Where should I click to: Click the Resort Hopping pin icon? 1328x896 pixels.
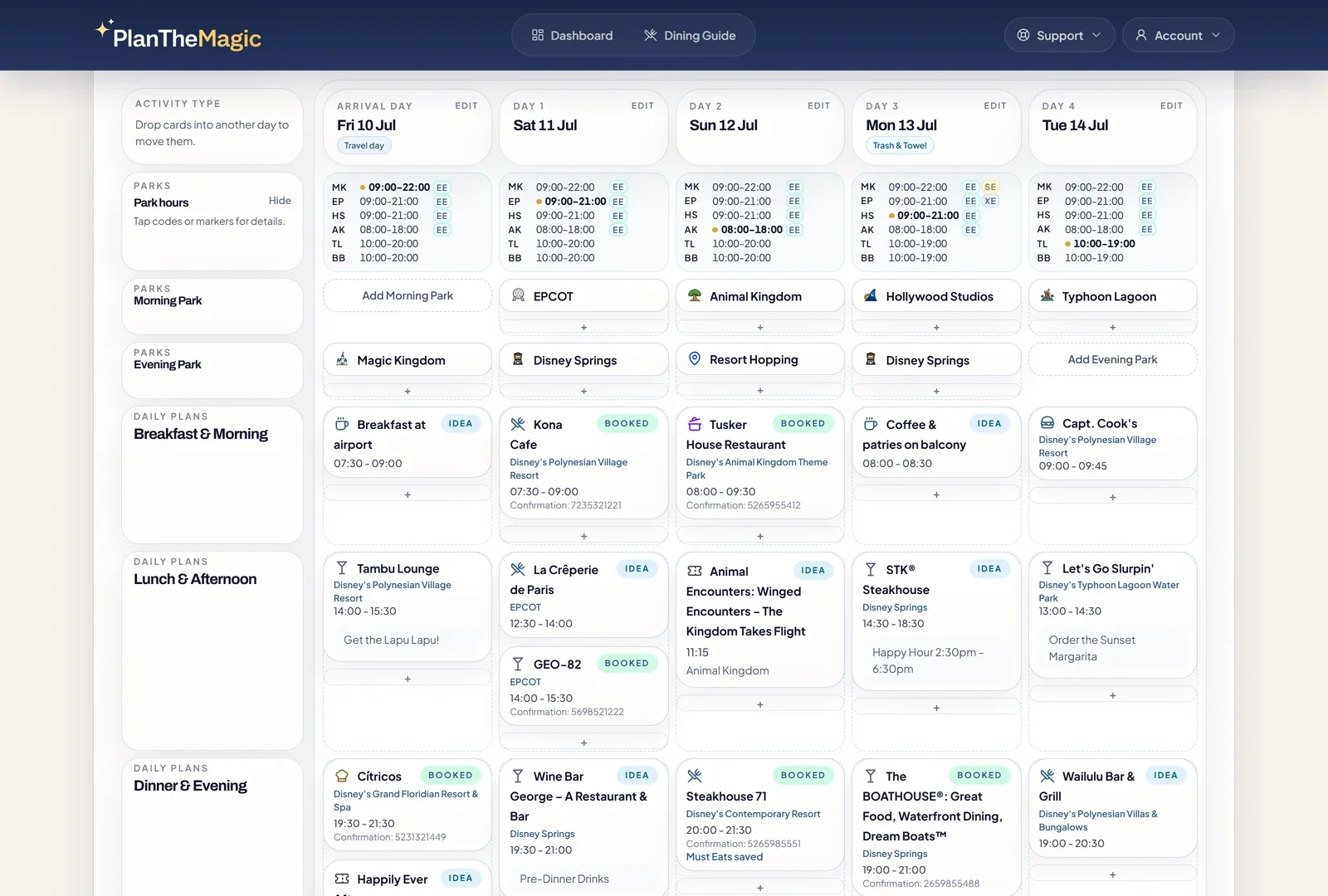[695, 359]
